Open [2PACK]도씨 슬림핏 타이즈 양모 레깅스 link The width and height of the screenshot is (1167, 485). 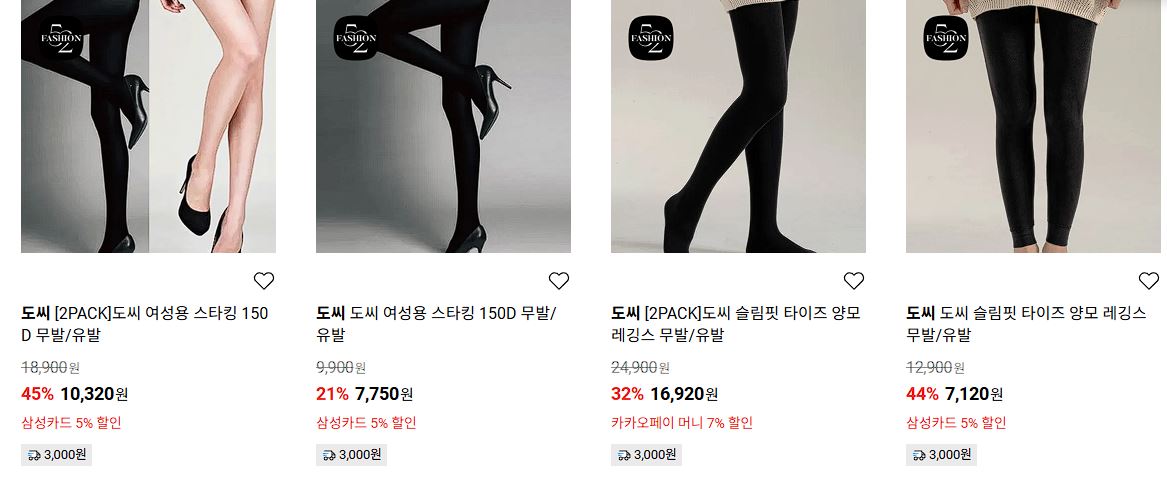735,324
